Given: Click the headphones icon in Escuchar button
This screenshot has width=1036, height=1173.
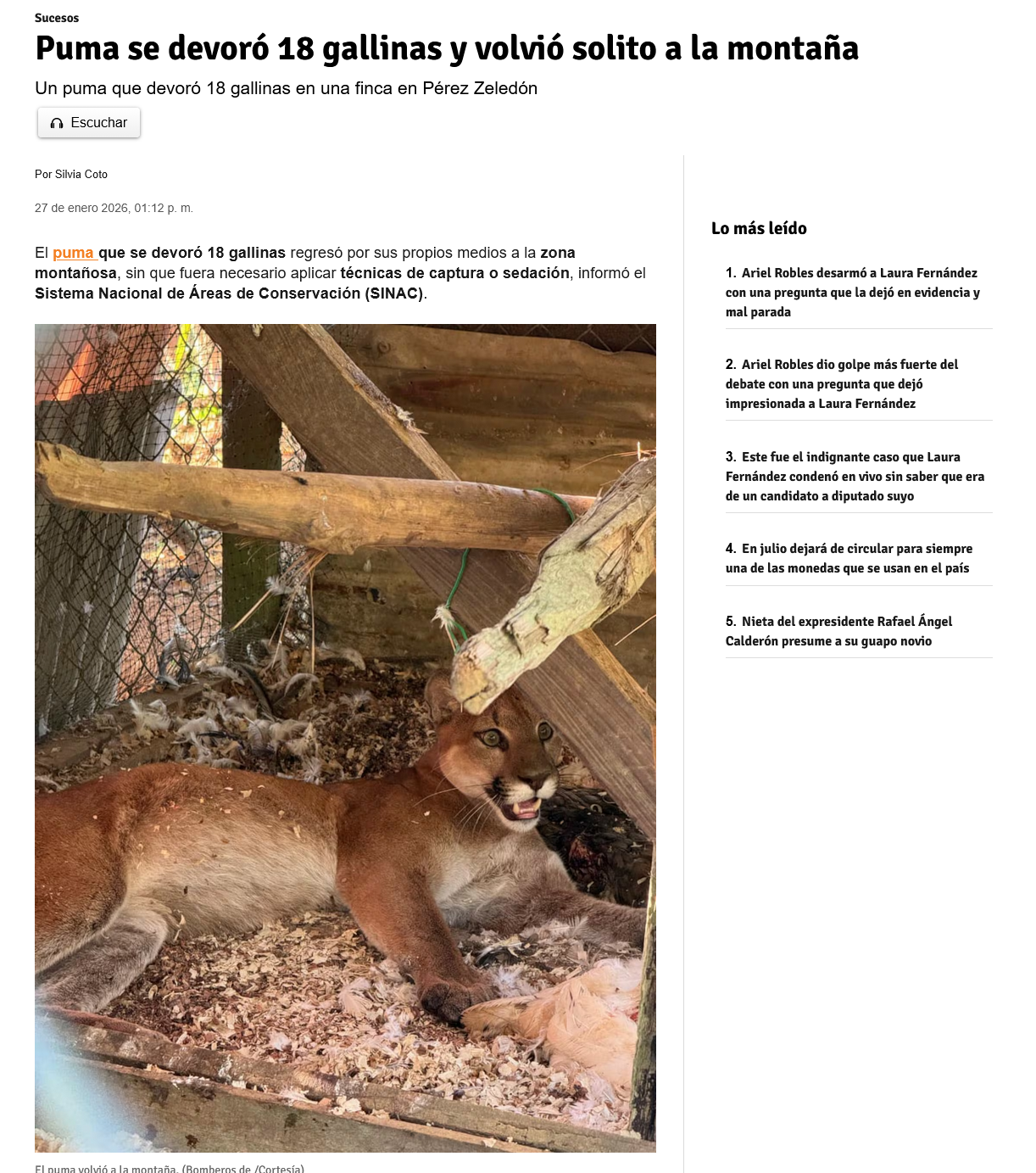Looking at the screenshot, I should [x=57, y=123].
